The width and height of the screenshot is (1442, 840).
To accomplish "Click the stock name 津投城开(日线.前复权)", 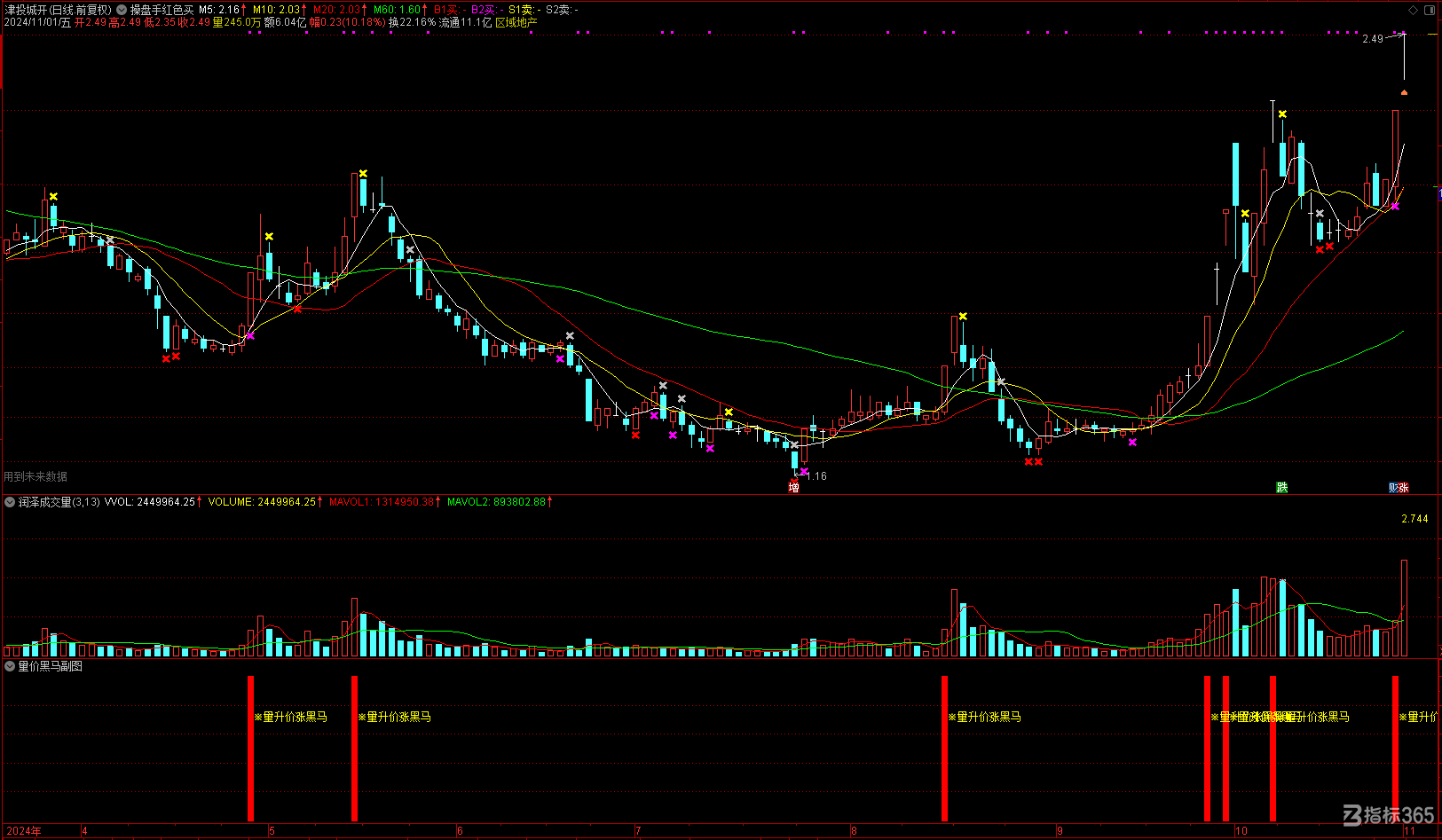I will (x=59, y=10).
